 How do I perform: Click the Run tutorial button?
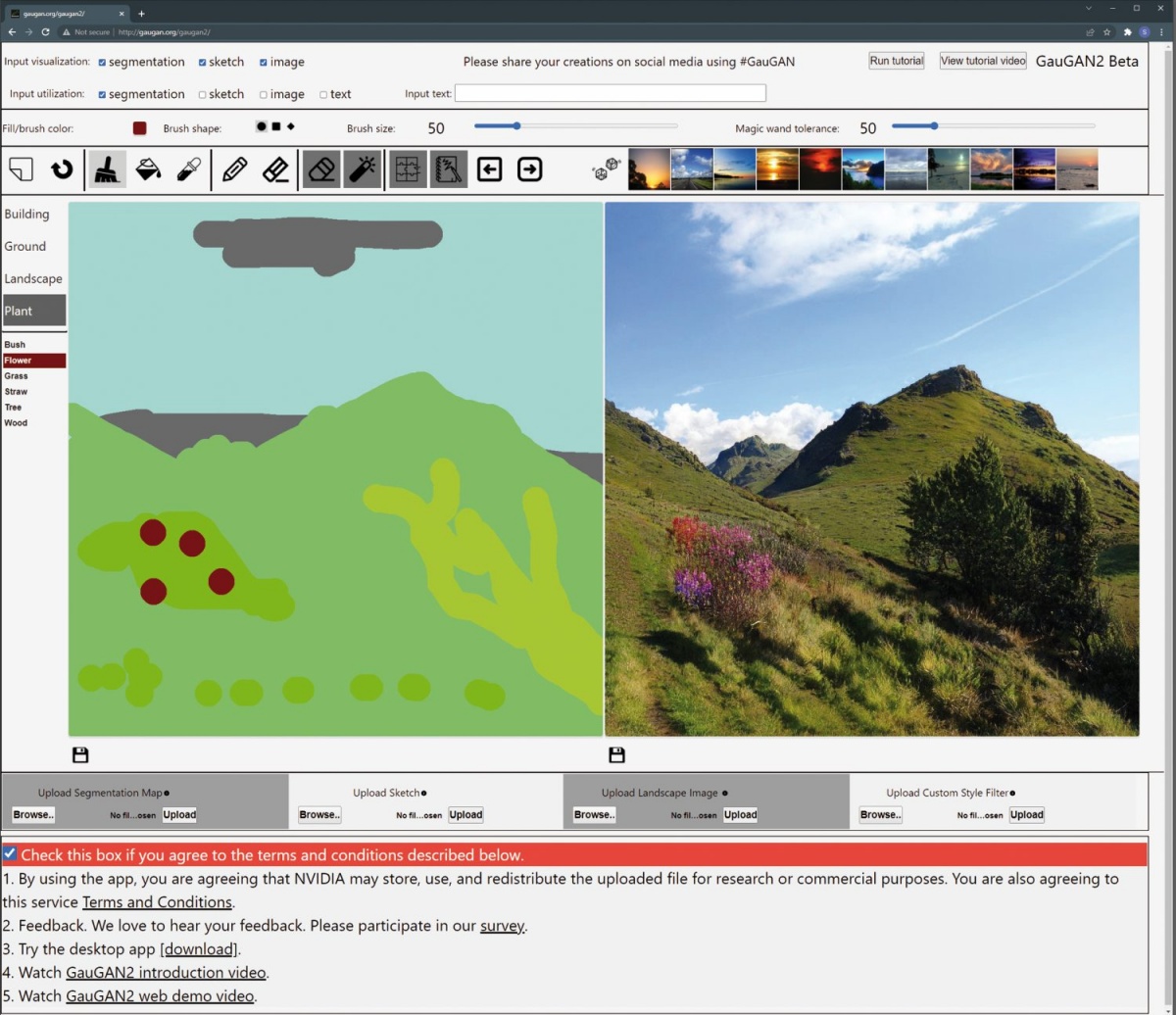[x=897, y=61]
